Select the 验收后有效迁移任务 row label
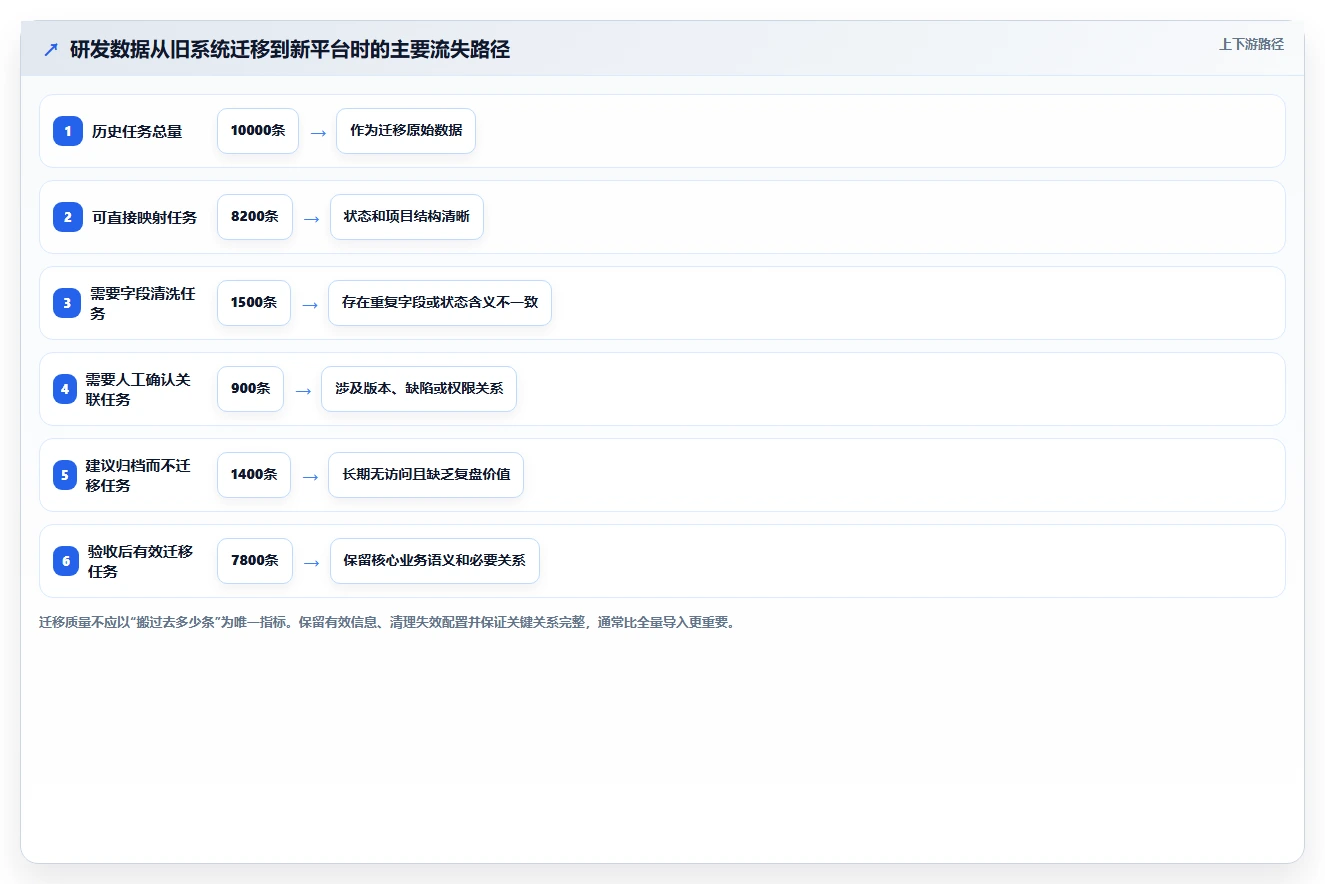Image resolution: width=1325 pixels, height=884 pixels. click(x=141, y=561)
